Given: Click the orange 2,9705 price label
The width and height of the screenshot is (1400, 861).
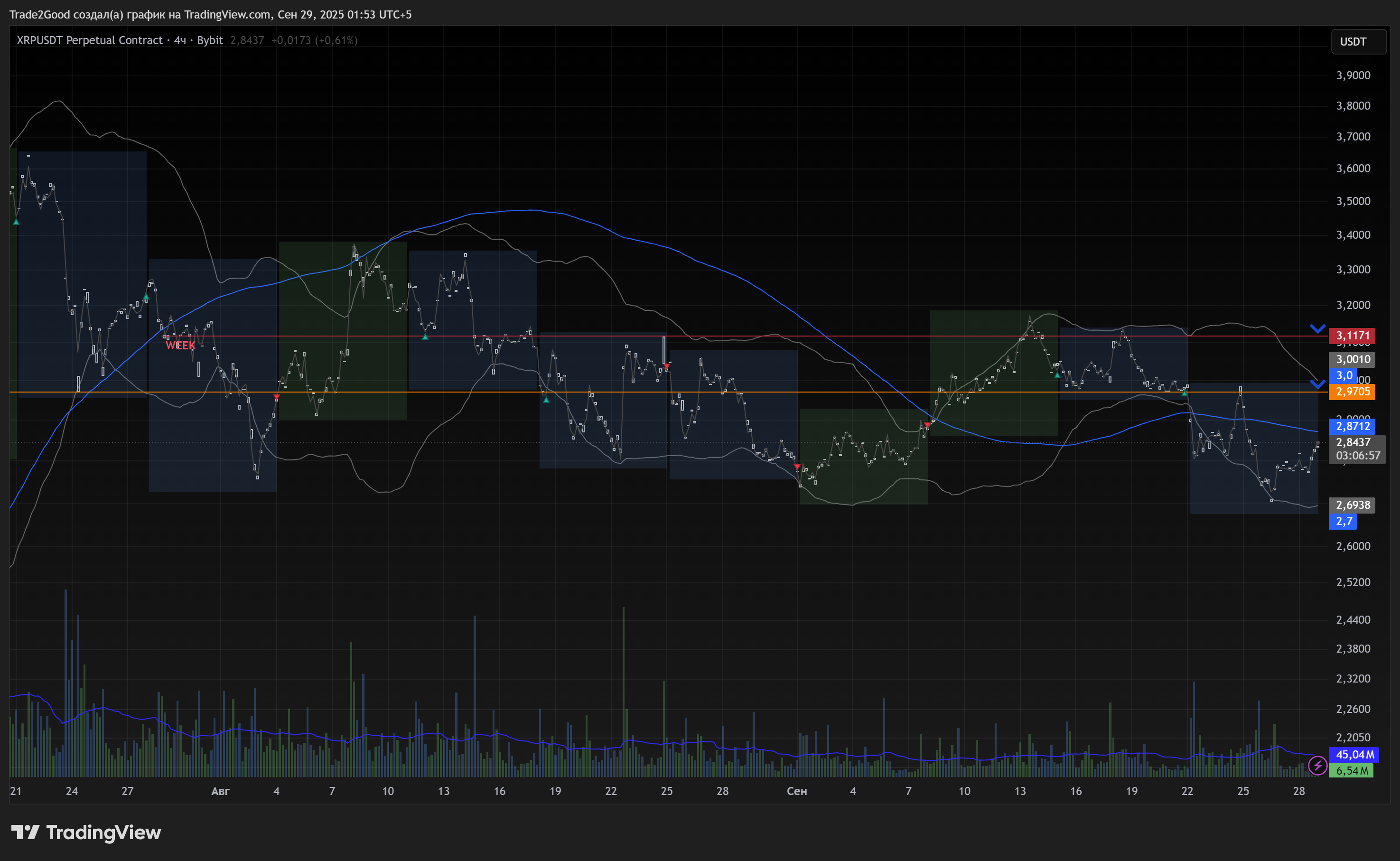Looking at the screenshot, I should [x=1352, y=392].
